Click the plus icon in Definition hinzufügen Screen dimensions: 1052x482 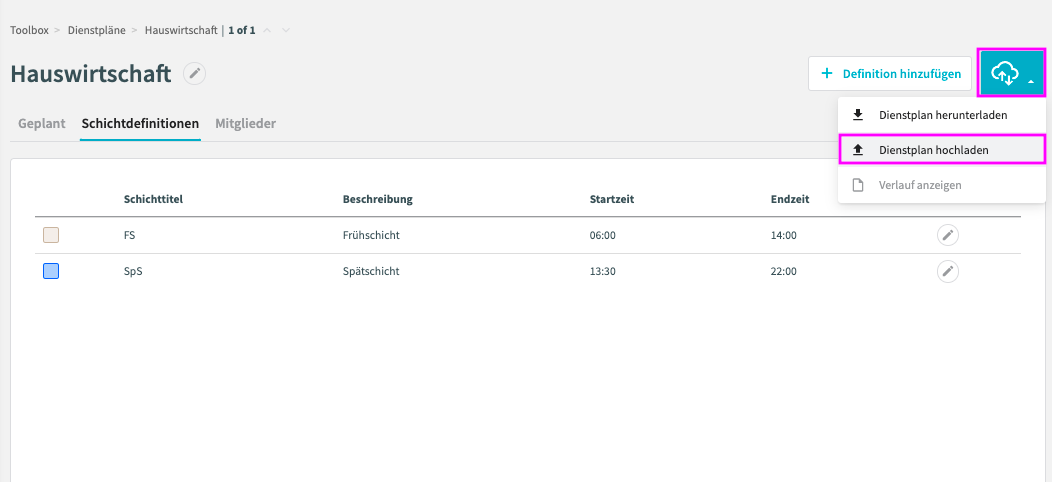[x=827, y=74]
